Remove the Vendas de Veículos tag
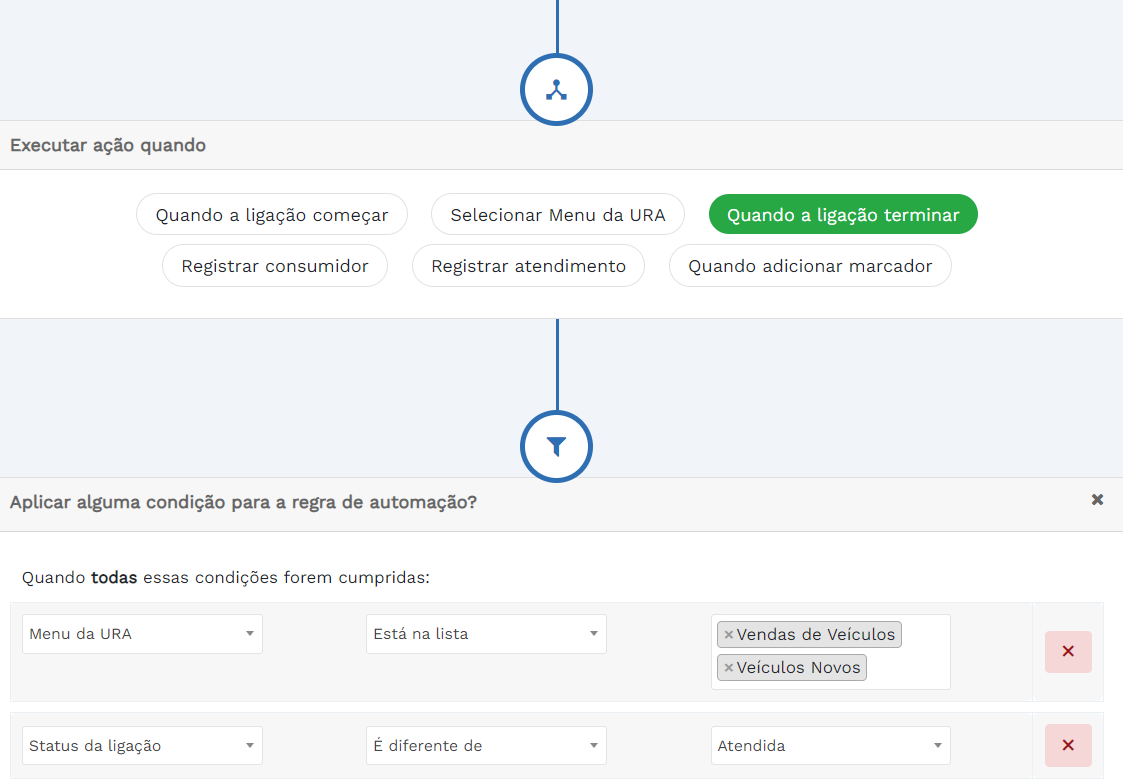 [x=729, y=635]
